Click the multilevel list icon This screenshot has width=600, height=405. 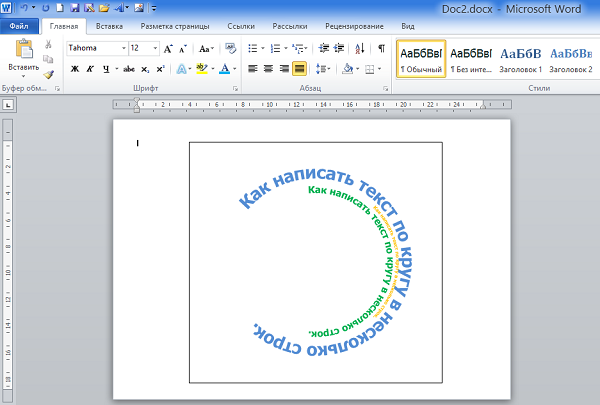[298, 48]
